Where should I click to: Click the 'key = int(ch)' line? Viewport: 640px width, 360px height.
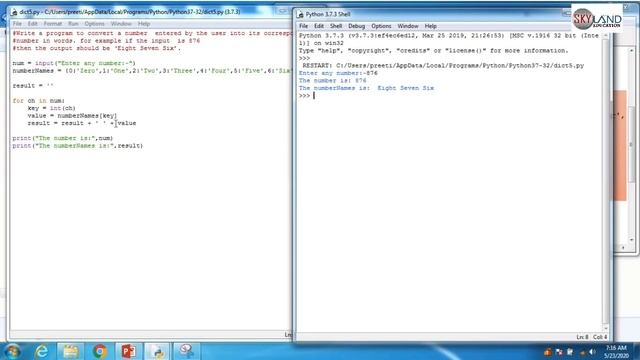51,108
